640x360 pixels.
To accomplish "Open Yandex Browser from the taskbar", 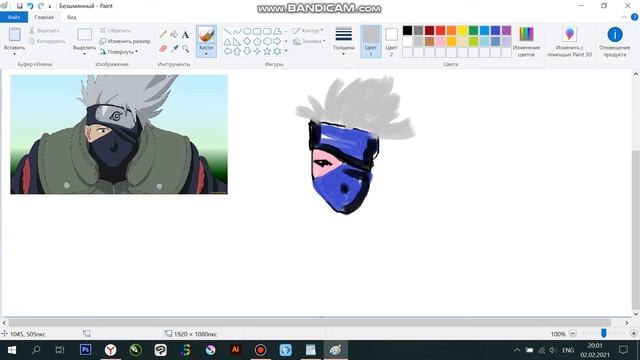I will [111, 350].
